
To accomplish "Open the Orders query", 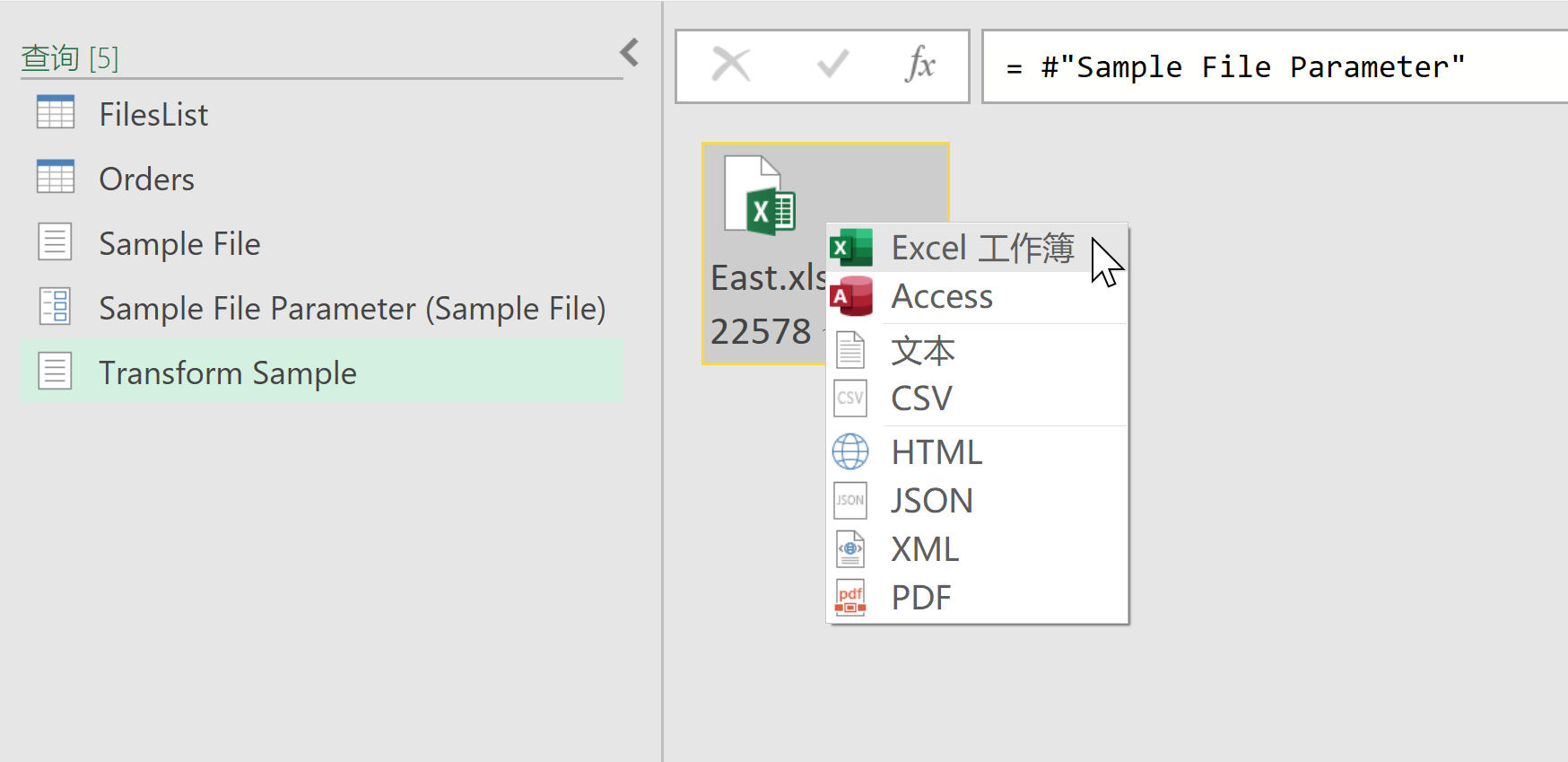I will click(x=322, y=179).
